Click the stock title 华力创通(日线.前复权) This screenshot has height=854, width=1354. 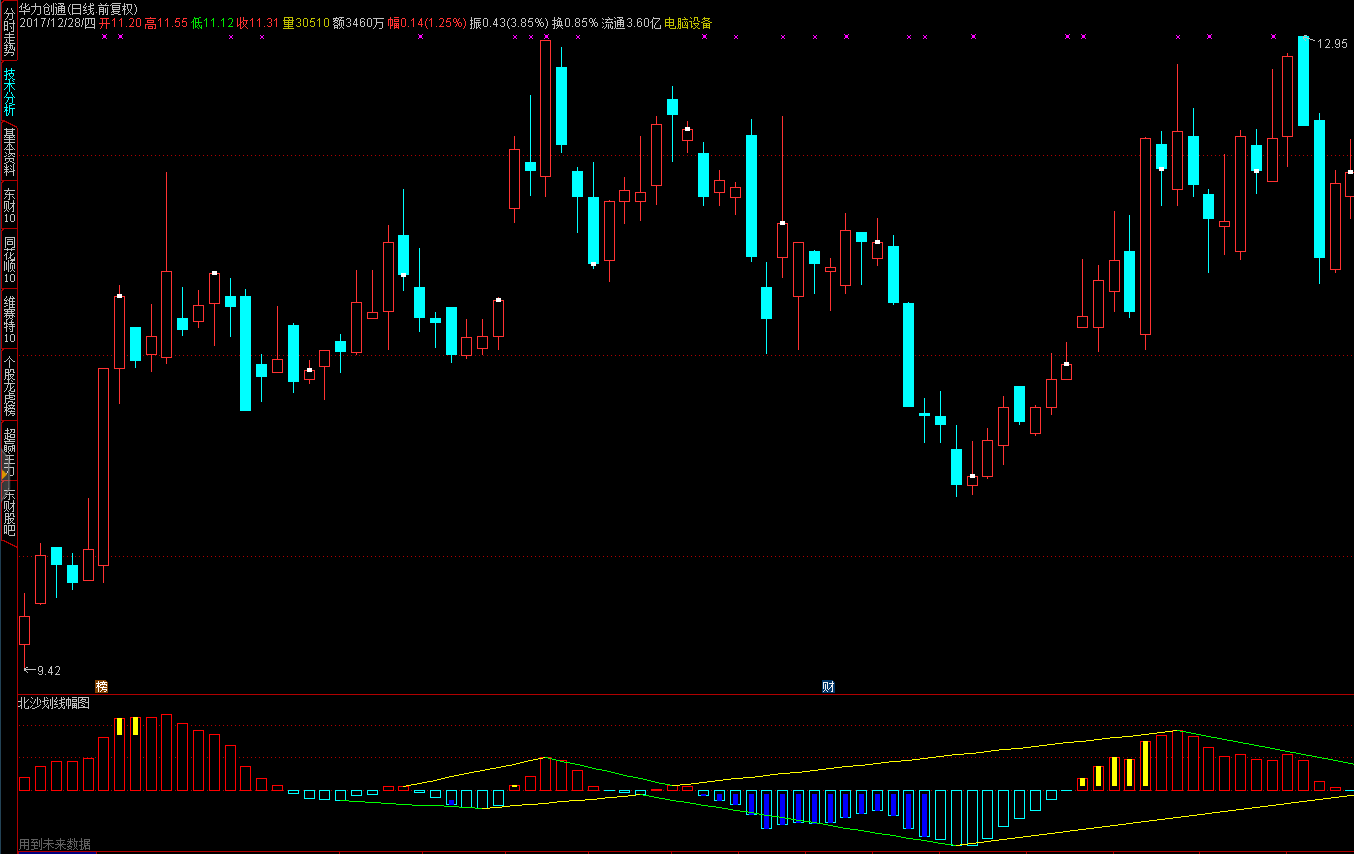pos(78,8)
